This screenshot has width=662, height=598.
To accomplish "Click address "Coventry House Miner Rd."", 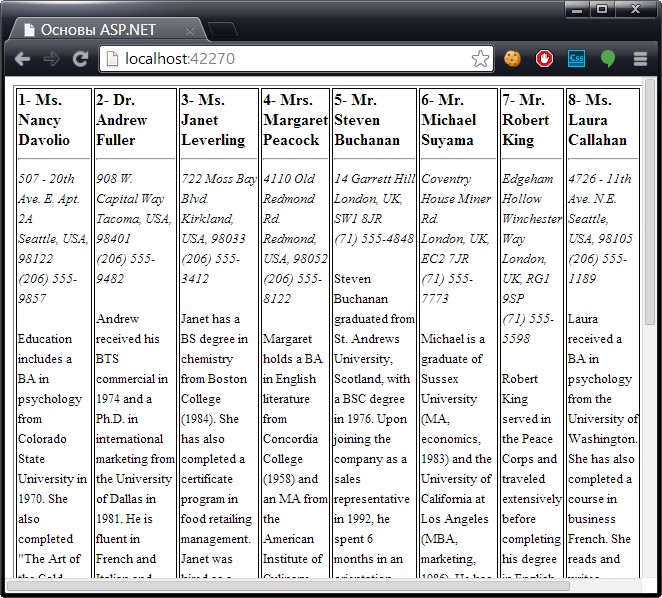I will pyautogui.click(x=456, y=198).
